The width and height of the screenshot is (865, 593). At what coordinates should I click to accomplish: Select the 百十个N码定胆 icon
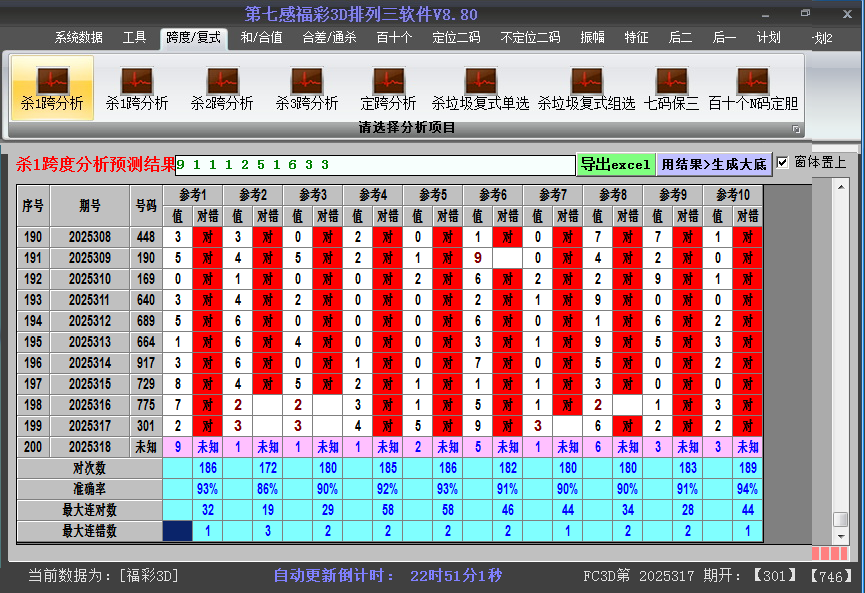[753, 88]
